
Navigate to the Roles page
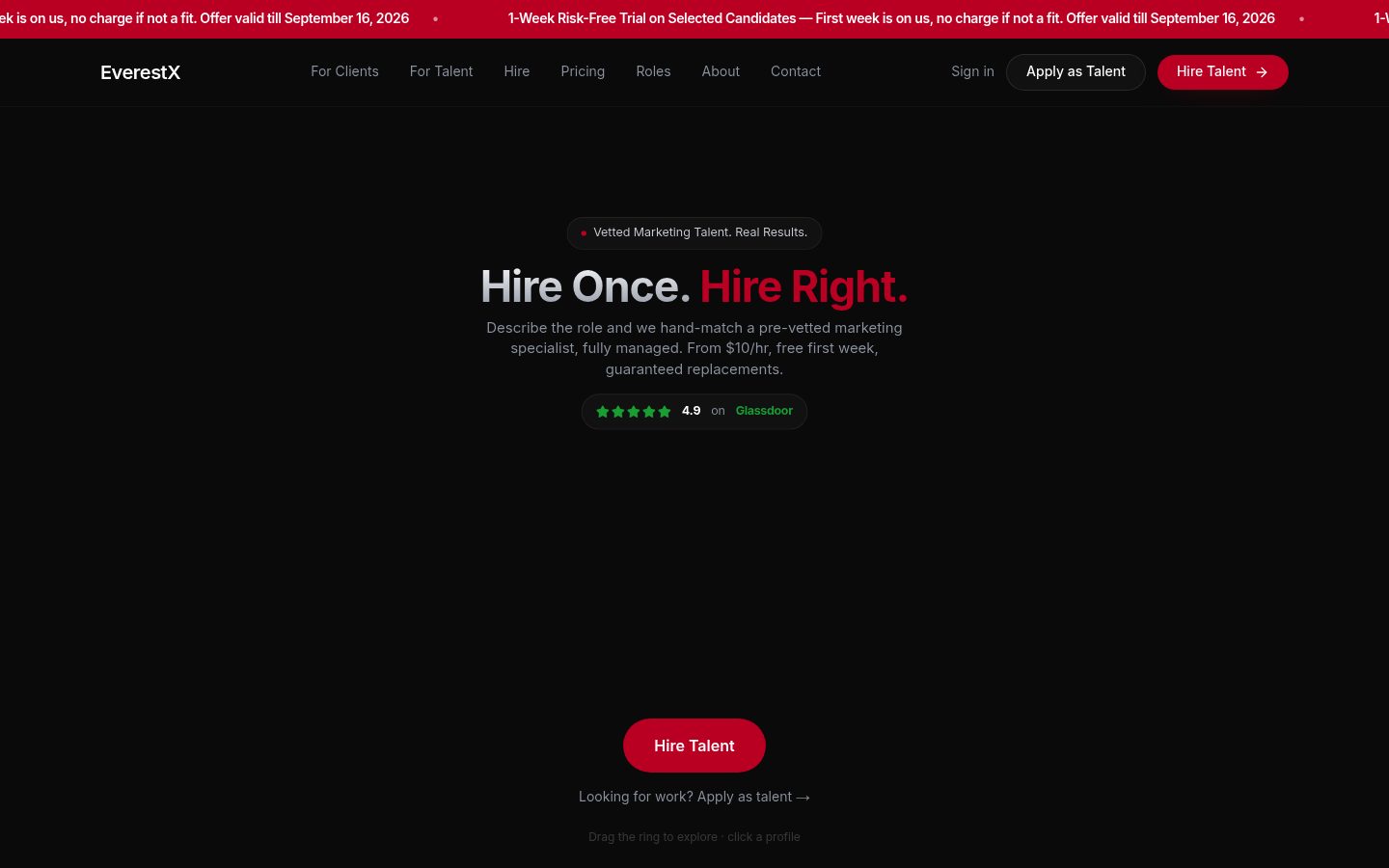653,71
